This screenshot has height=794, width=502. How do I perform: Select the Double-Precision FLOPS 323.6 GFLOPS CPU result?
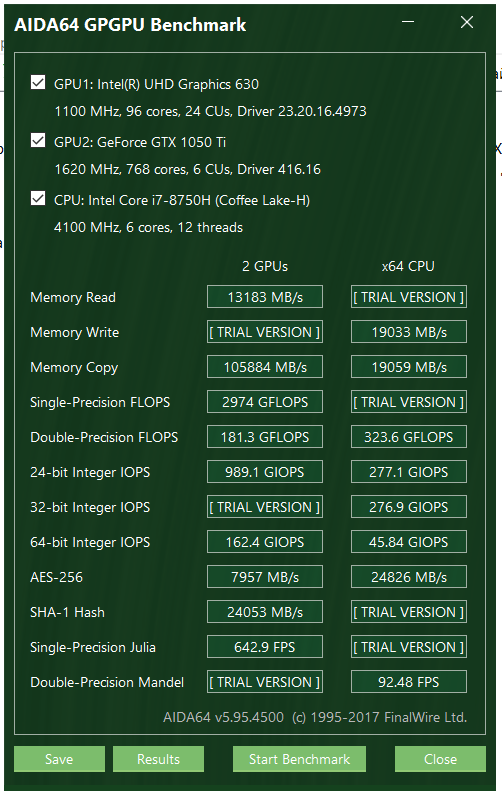tap(409, 437)
